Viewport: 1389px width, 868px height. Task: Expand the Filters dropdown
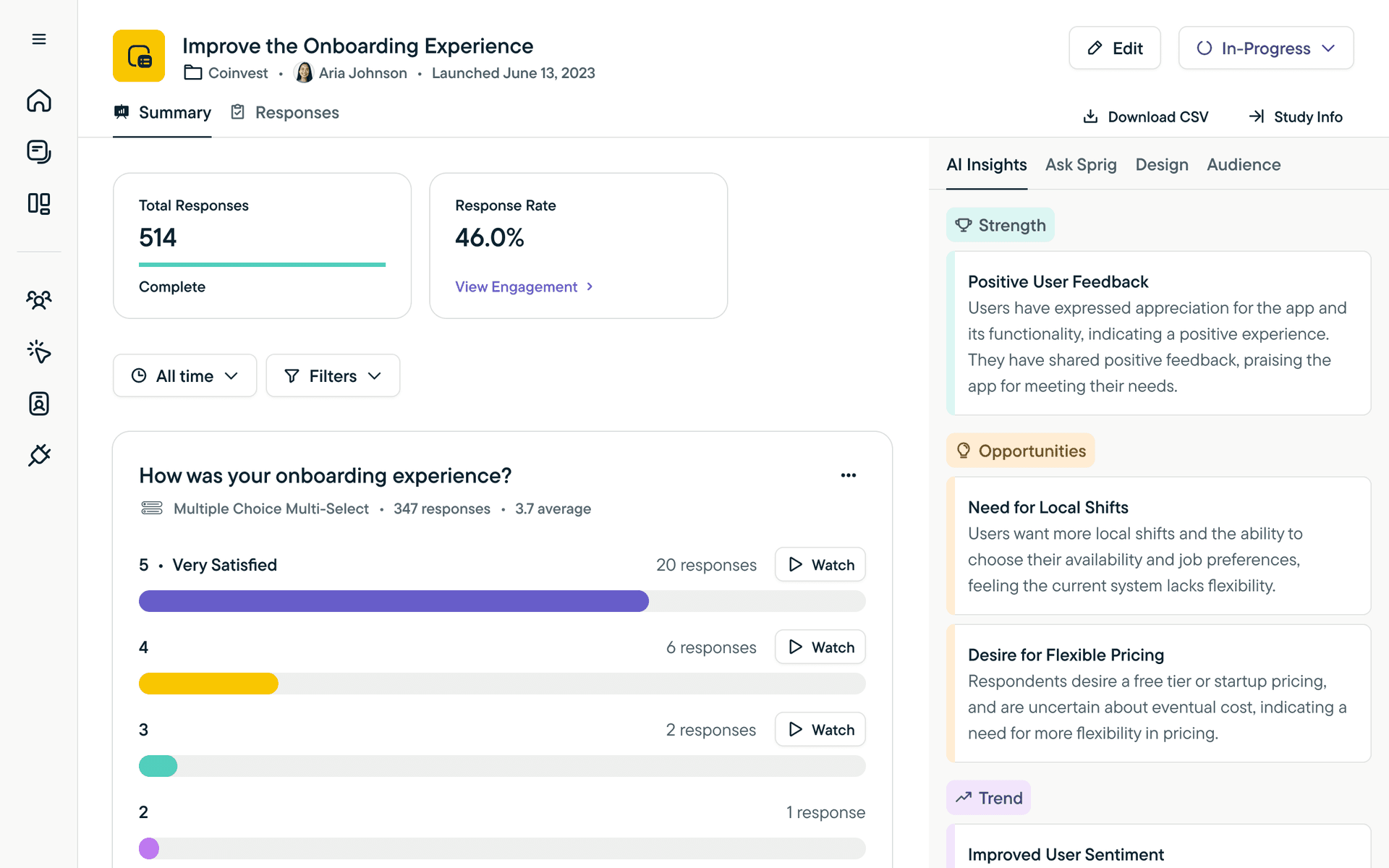(x=333, y=375)
